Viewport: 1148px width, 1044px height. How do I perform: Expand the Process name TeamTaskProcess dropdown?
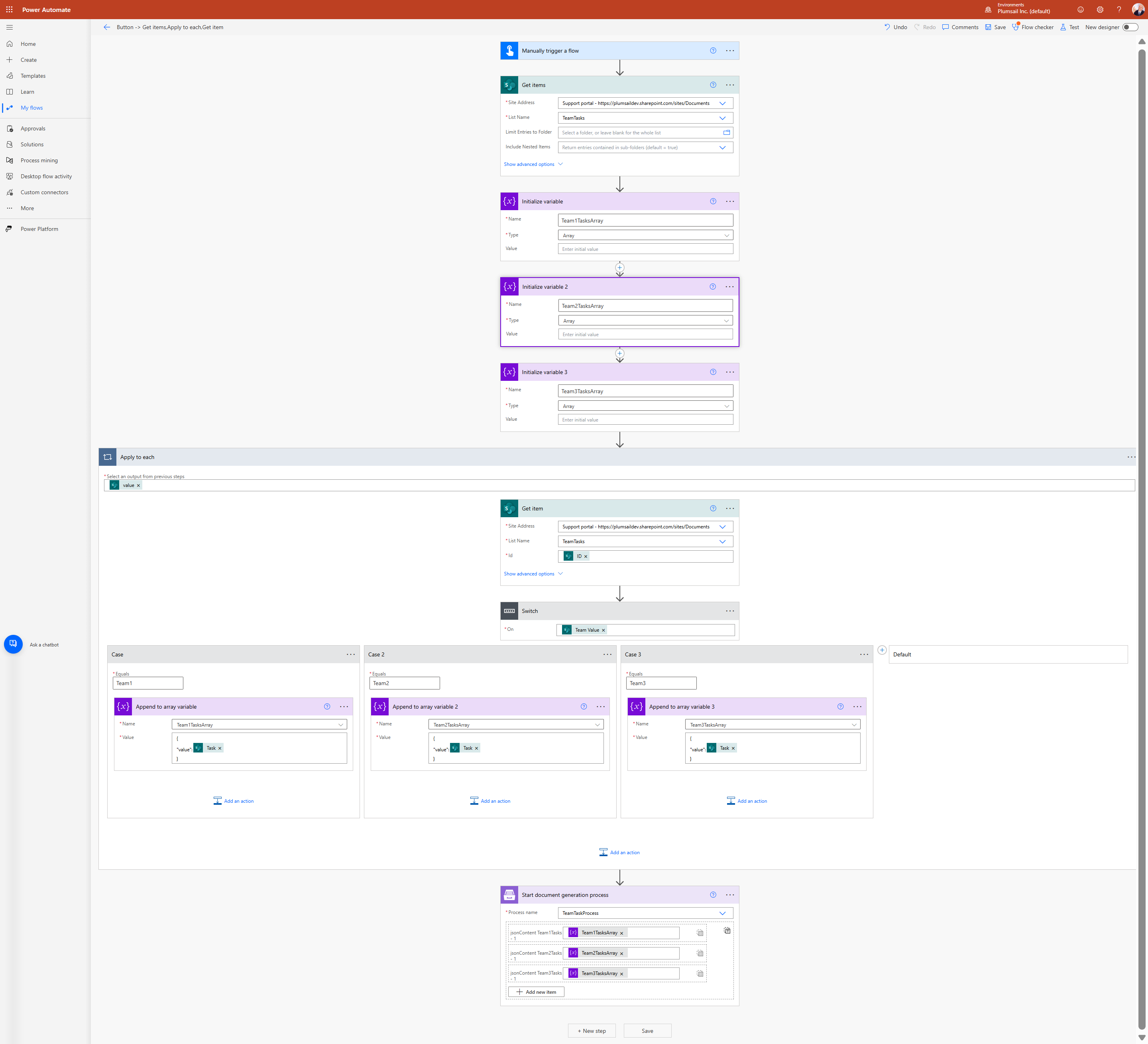tap(722, 913)
